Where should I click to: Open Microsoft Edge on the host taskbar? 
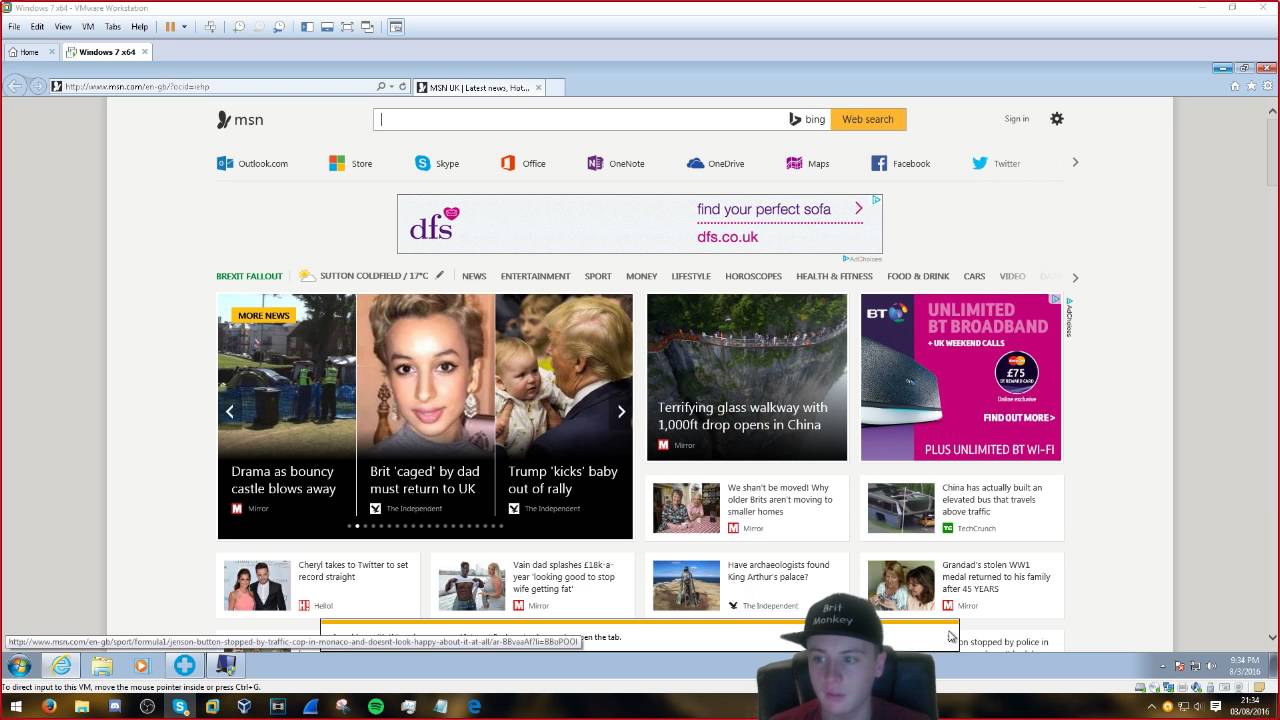click(474, 707)
